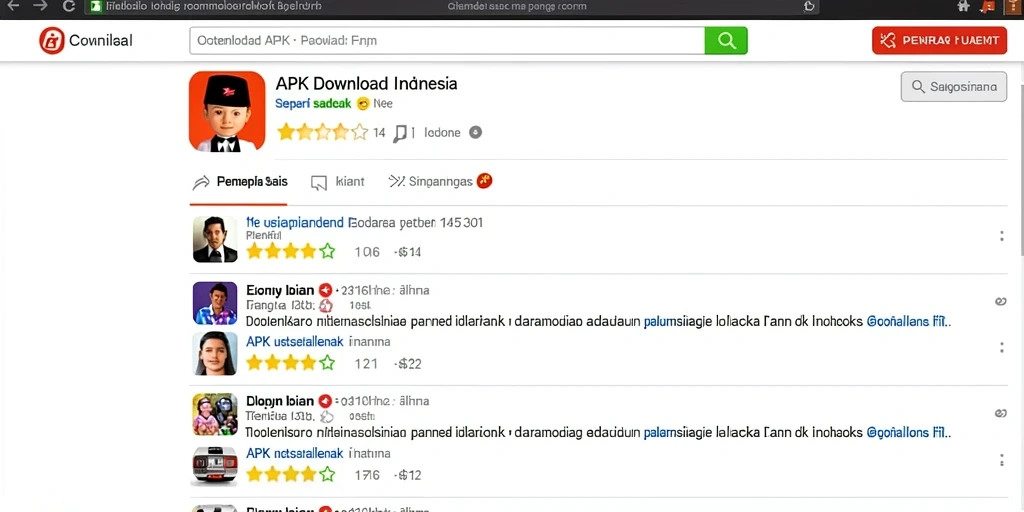Image resolution: width=1024 pixels, height=512 pixels.
Task: Open the palumsiiagie link in Elony Ioian text
Action: (x=679, y=321)
